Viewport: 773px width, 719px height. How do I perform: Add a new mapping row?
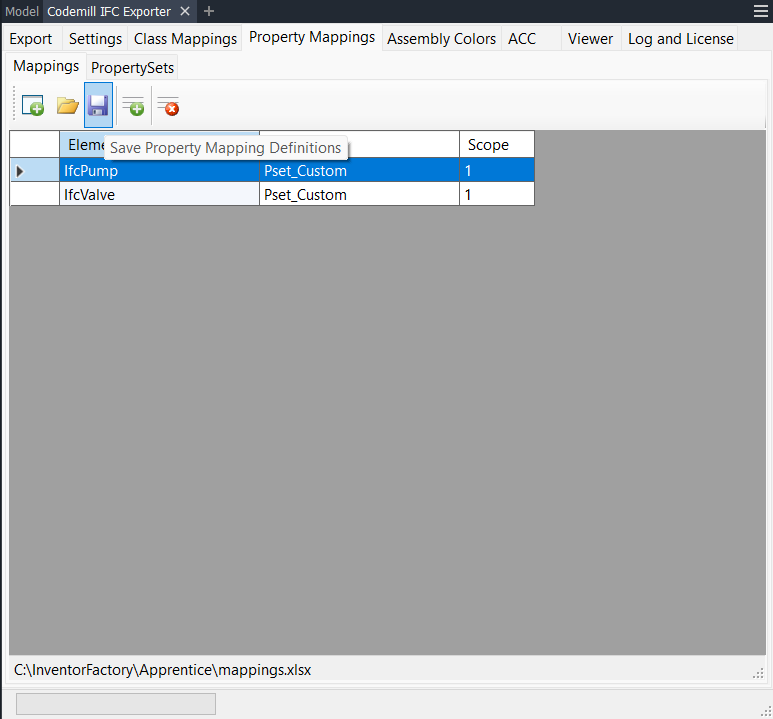point(133,106)
